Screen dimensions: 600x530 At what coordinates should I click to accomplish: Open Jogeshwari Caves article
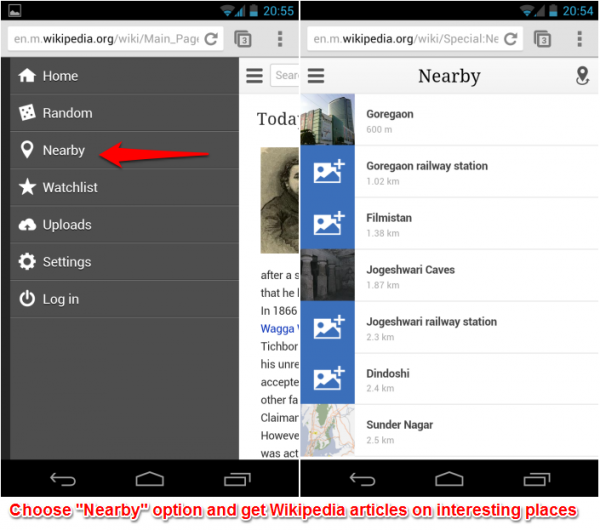pos(450,275)
